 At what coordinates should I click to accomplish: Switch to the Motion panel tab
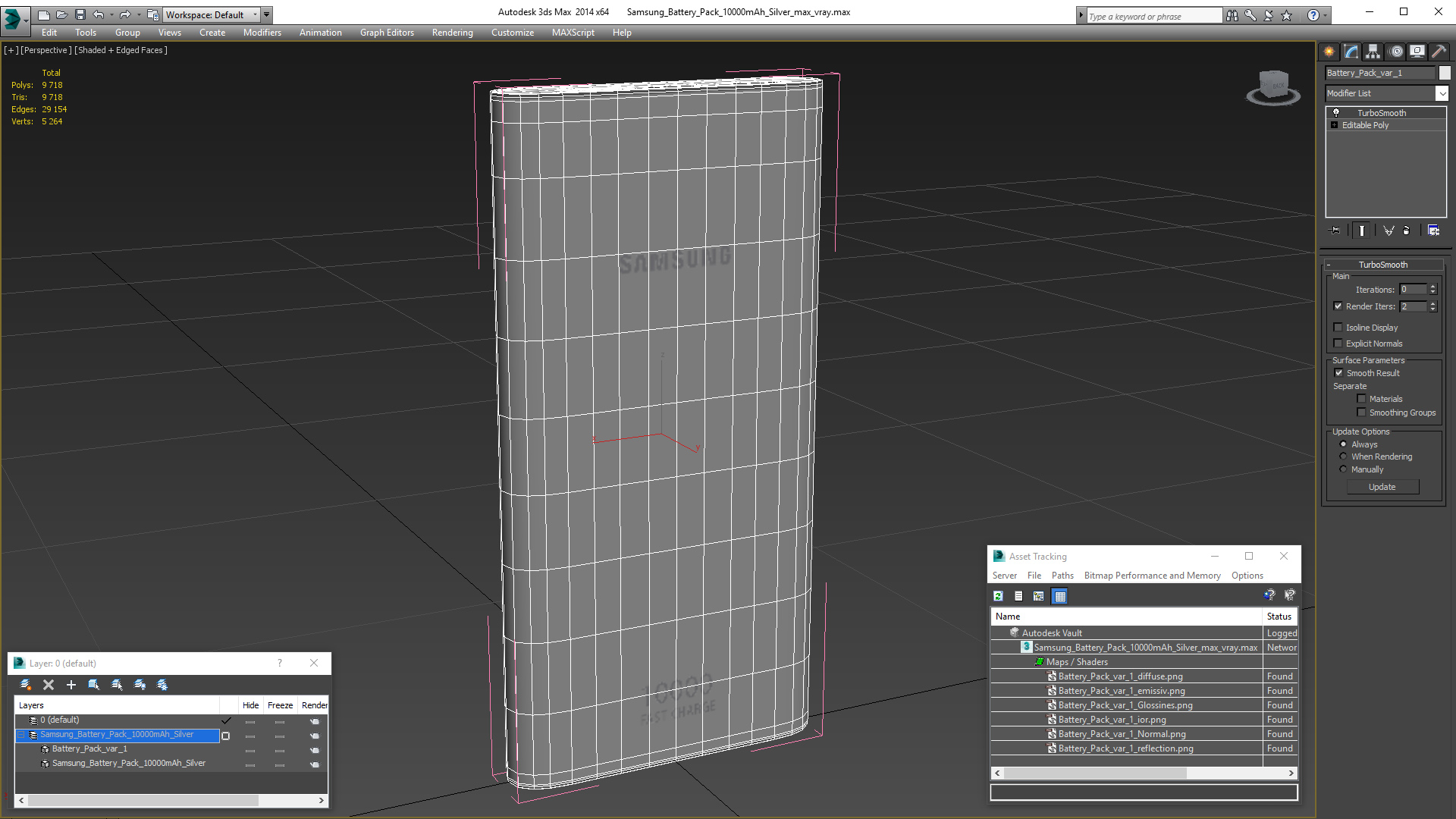coord(1395,52)
